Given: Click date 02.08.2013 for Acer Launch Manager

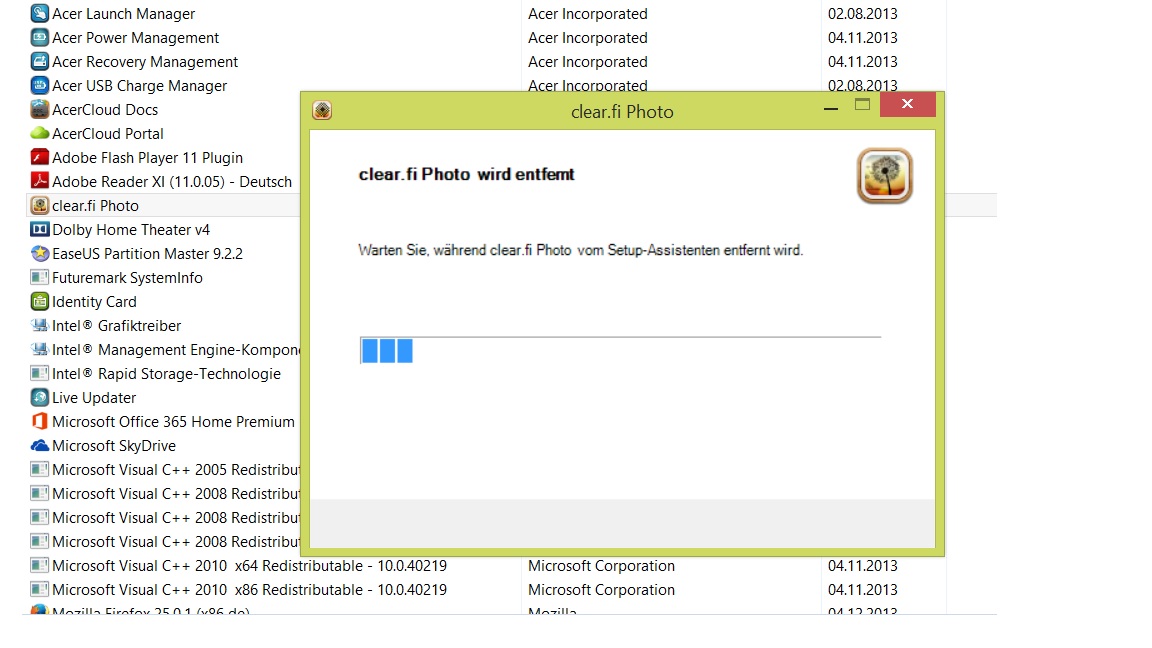Looking at the screenshot, I should (863, 14).
